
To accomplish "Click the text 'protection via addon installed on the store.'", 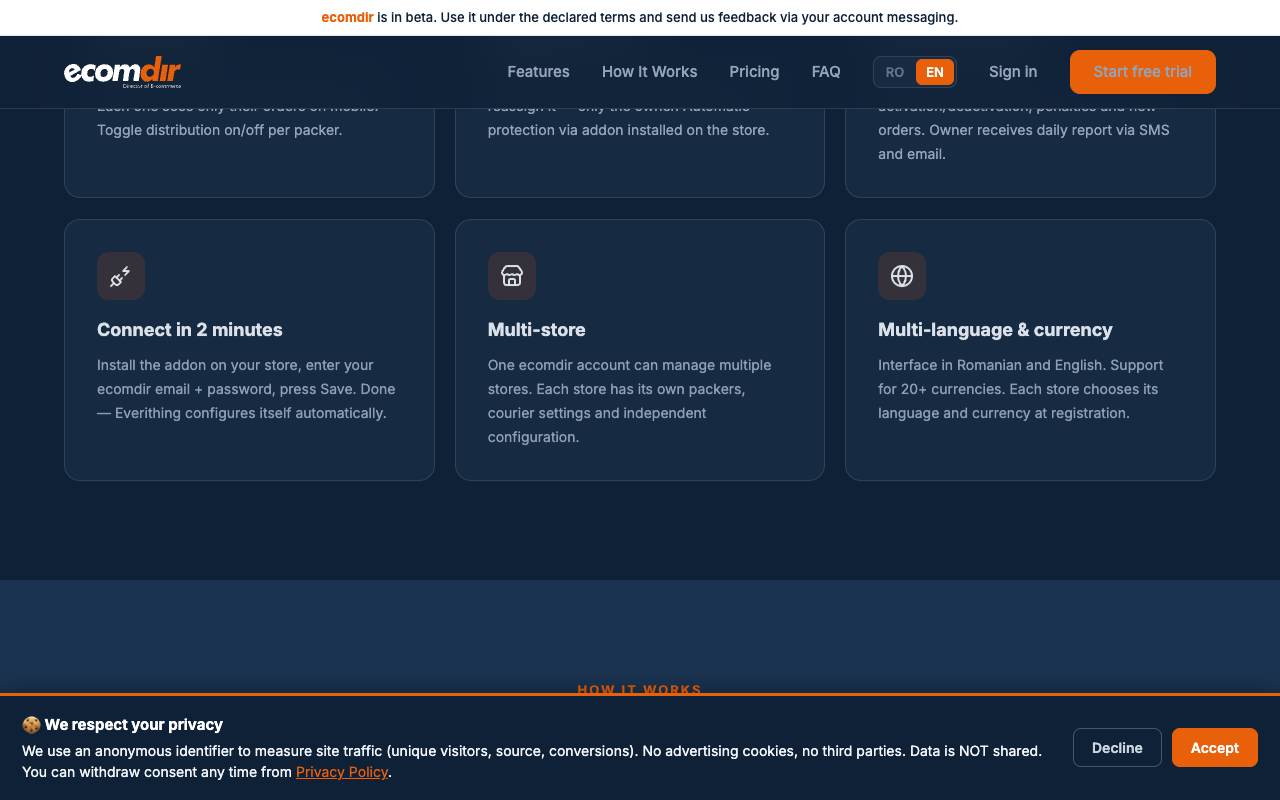I will click(628, 130).
